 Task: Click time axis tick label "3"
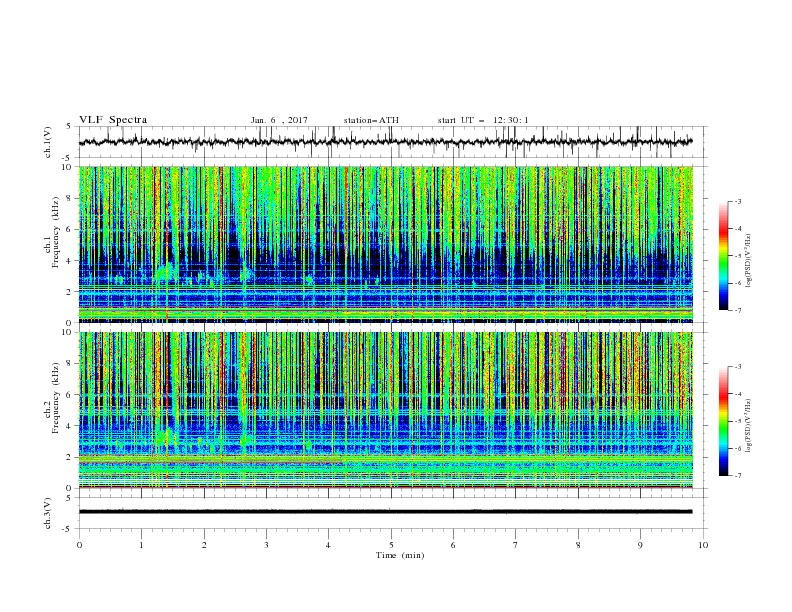click(266, 545)
